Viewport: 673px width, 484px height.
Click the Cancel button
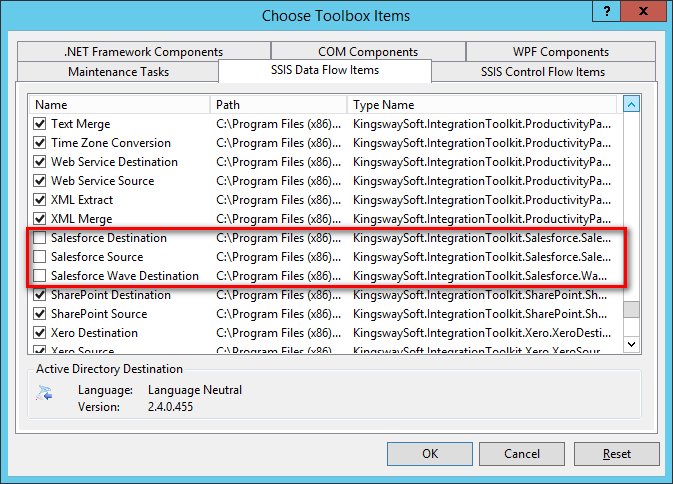click(x=522, y=454)
